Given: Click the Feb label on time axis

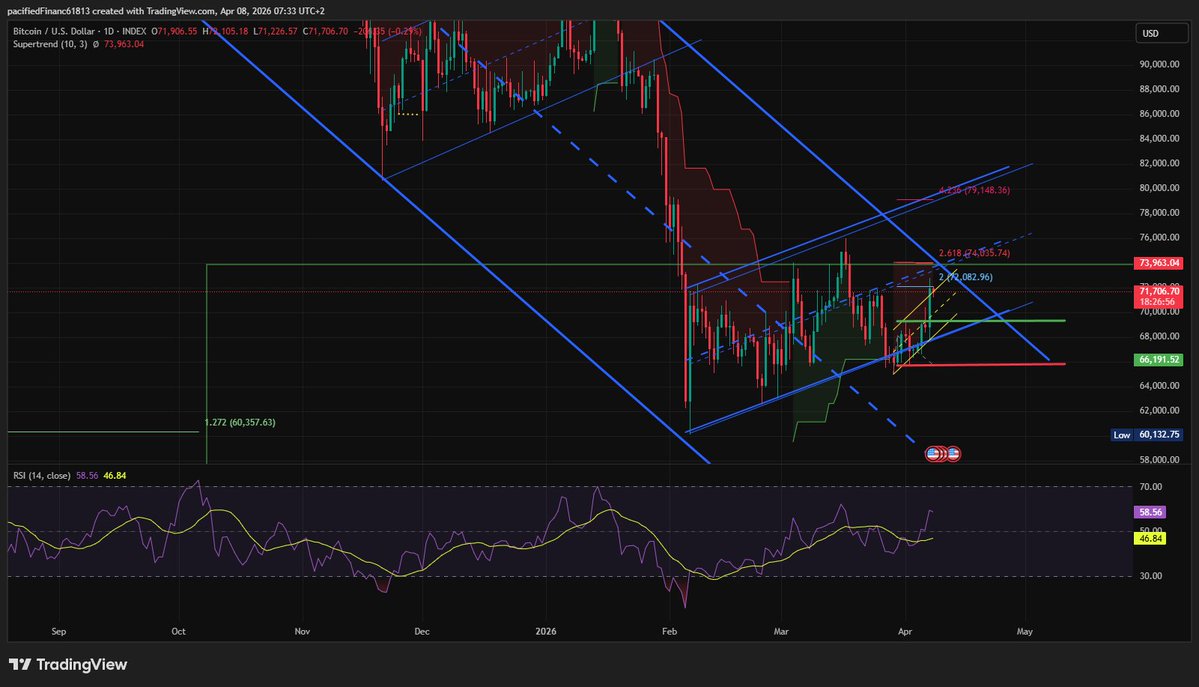Looking at the screenshot, I should pos(669,631).
